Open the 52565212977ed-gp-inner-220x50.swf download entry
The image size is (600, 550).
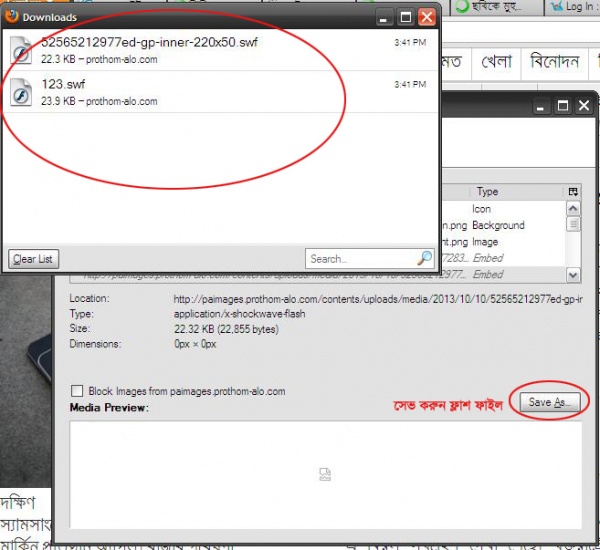click(x=220, y=50)
